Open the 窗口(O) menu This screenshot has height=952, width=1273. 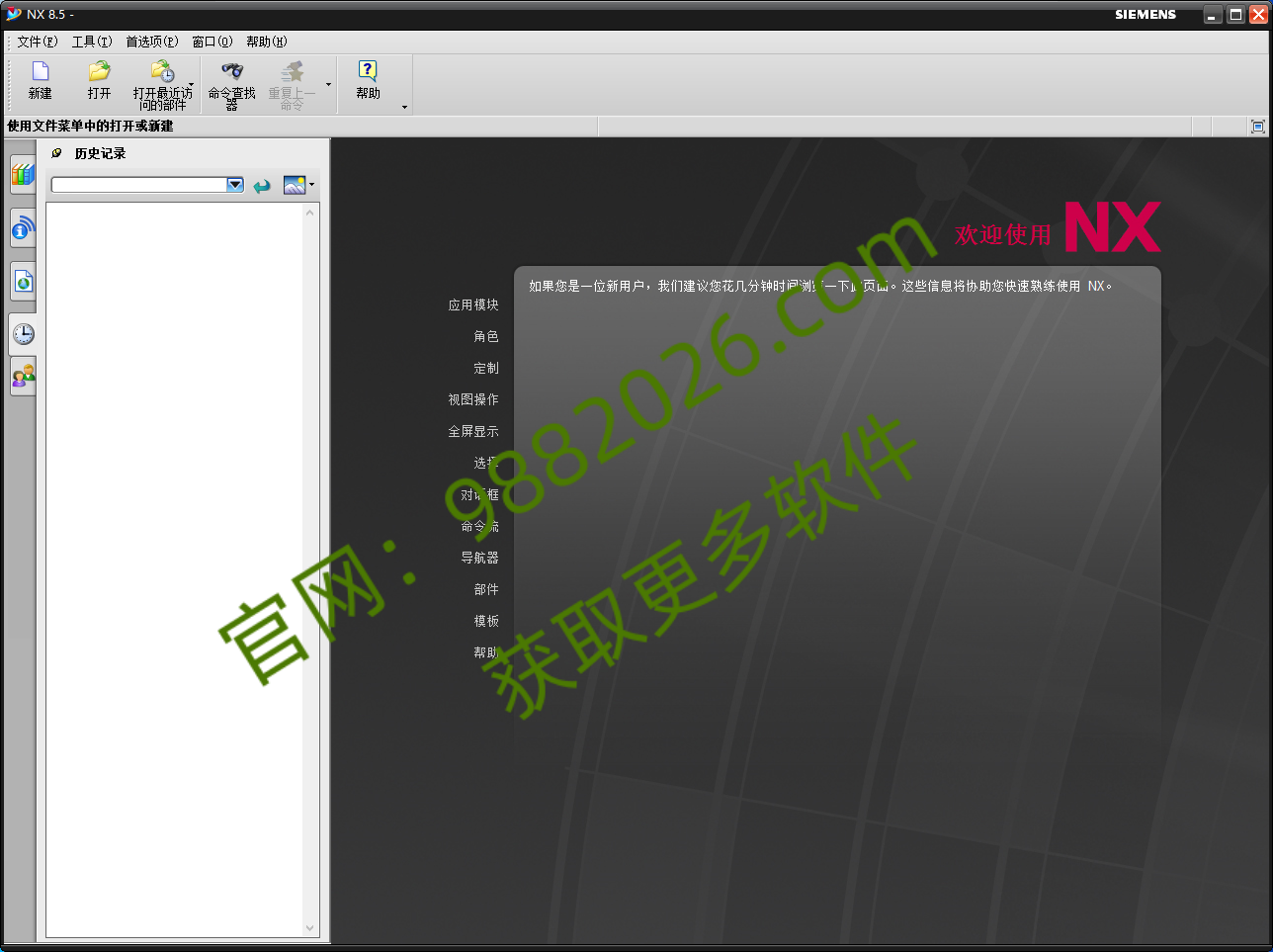[x=212, y=42]
